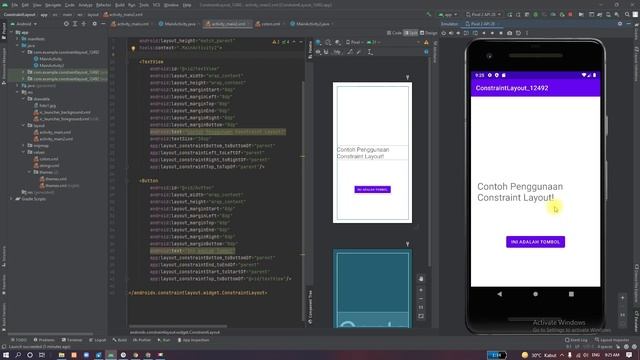Open the Refactor menu
The height and width of the screenshot is (360, 640).
click(103, 5)
